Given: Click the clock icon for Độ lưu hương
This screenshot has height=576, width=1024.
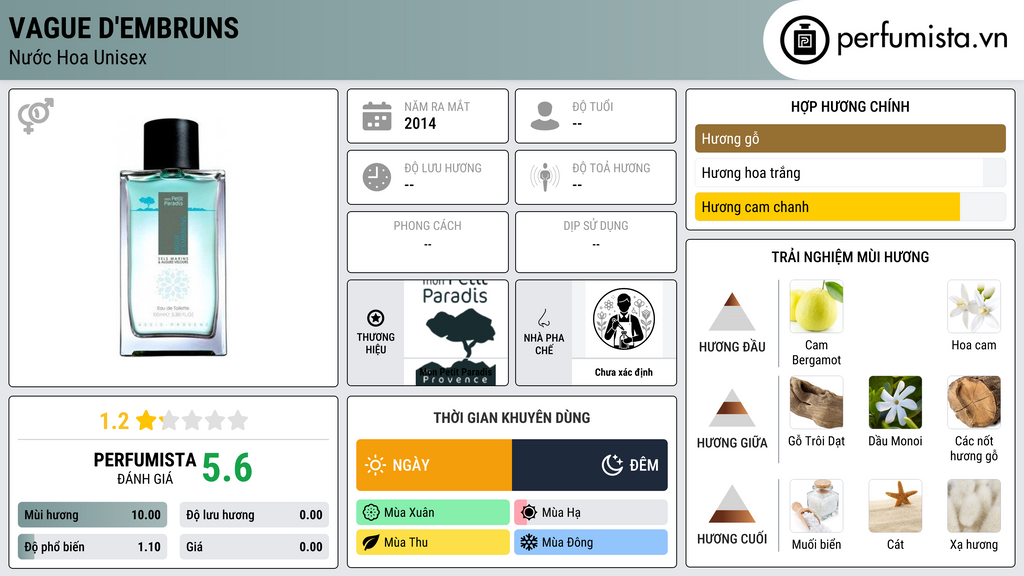Looking at the screenshot, I should point(377,177).
